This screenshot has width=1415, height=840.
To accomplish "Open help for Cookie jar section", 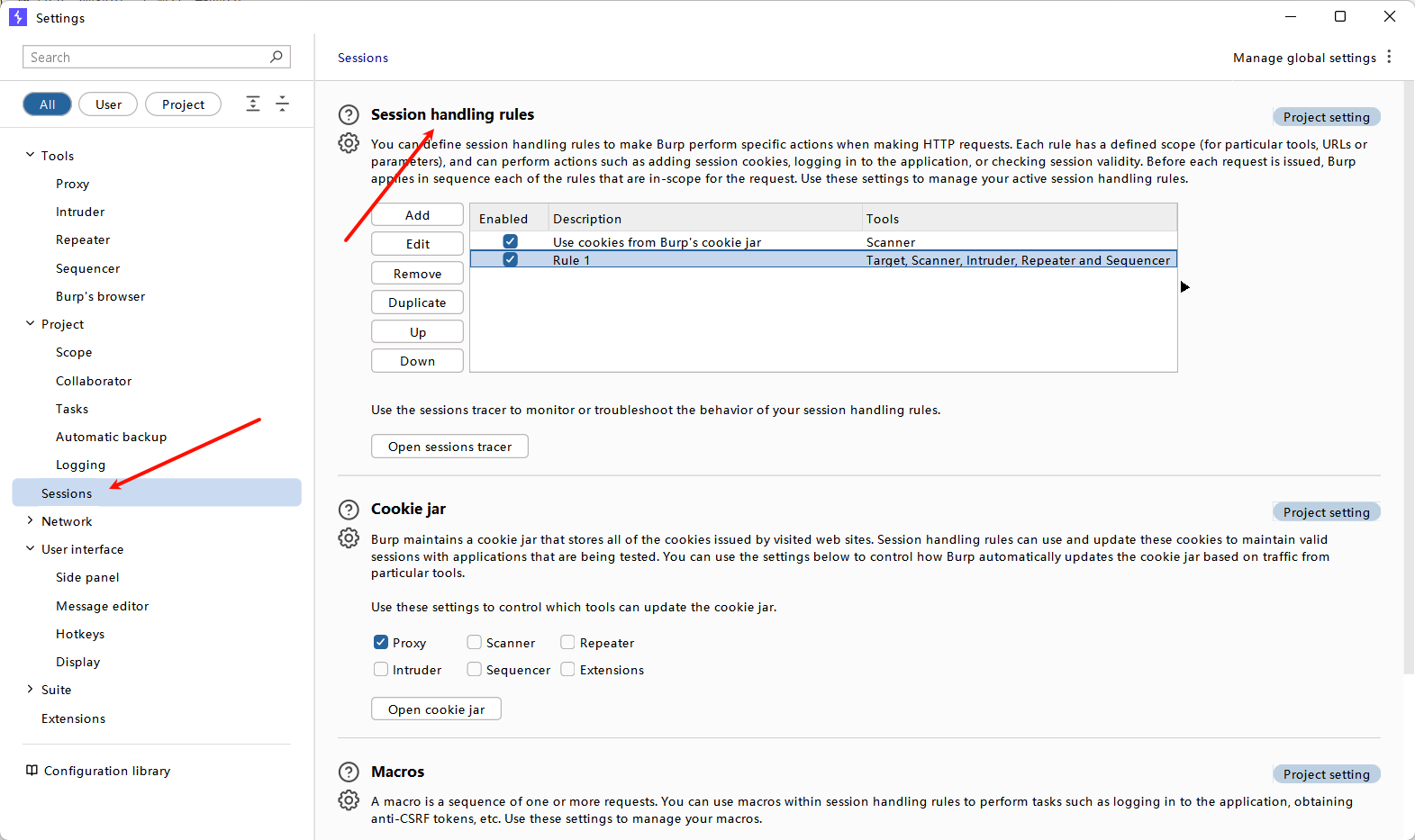I will point(349,510).
